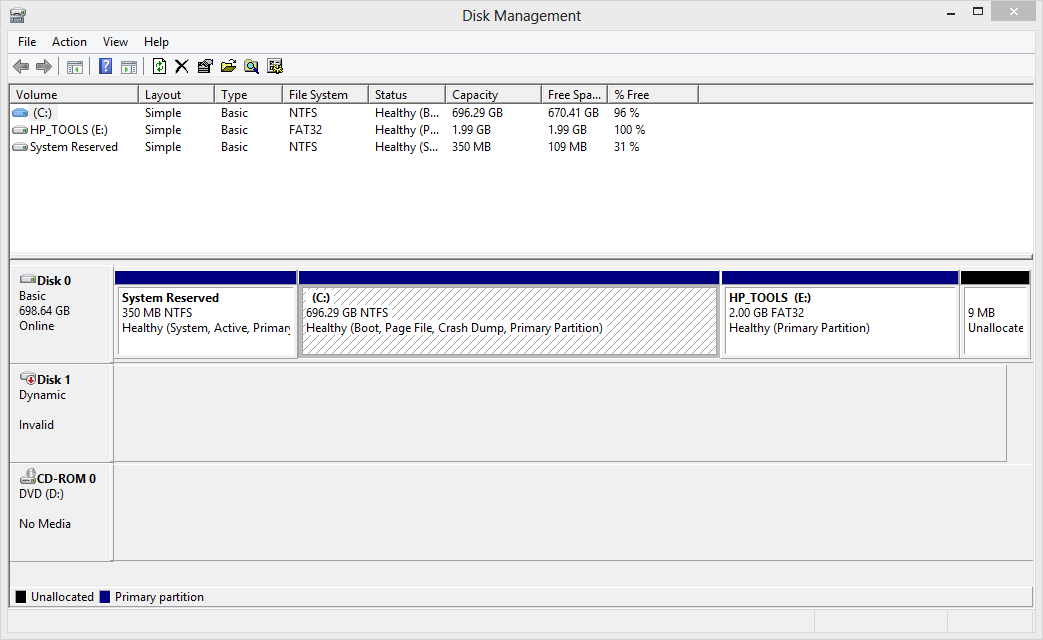The image size is (1043, 640).
Task: Maximize the Disk Management window
Action: tap(978, 12)
